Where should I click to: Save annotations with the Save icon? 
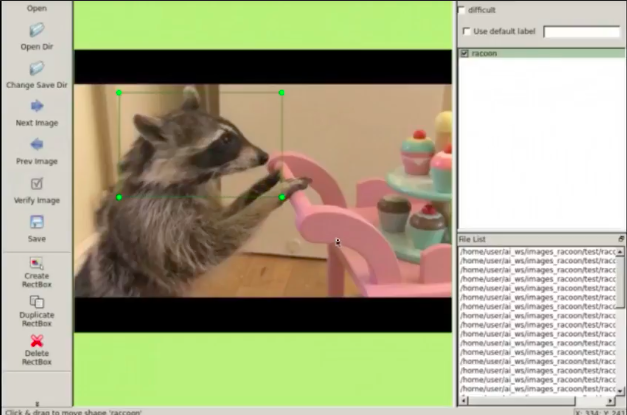coord(37,222)
